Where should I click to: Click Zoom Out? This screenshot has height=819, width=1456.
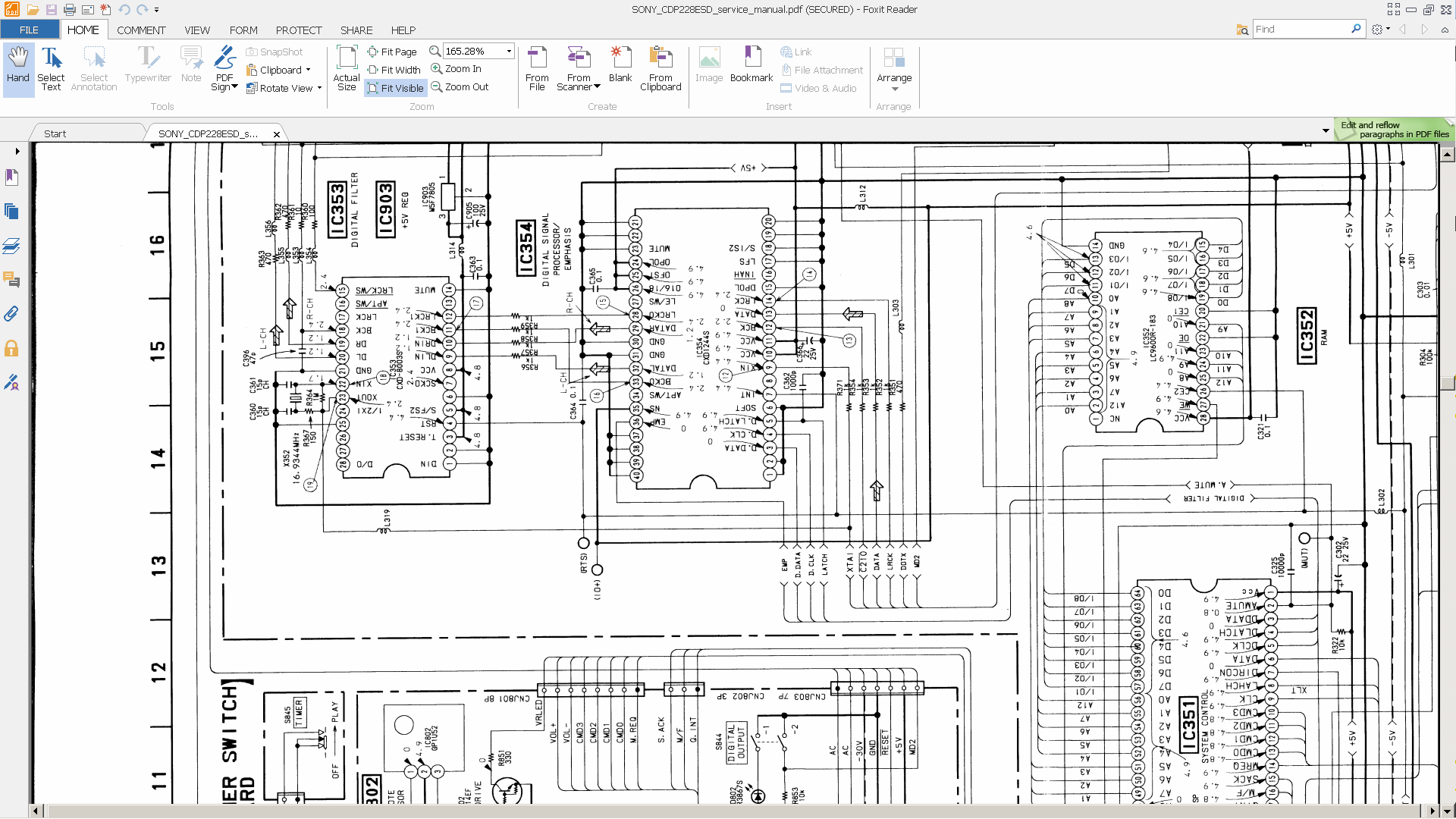460,86
